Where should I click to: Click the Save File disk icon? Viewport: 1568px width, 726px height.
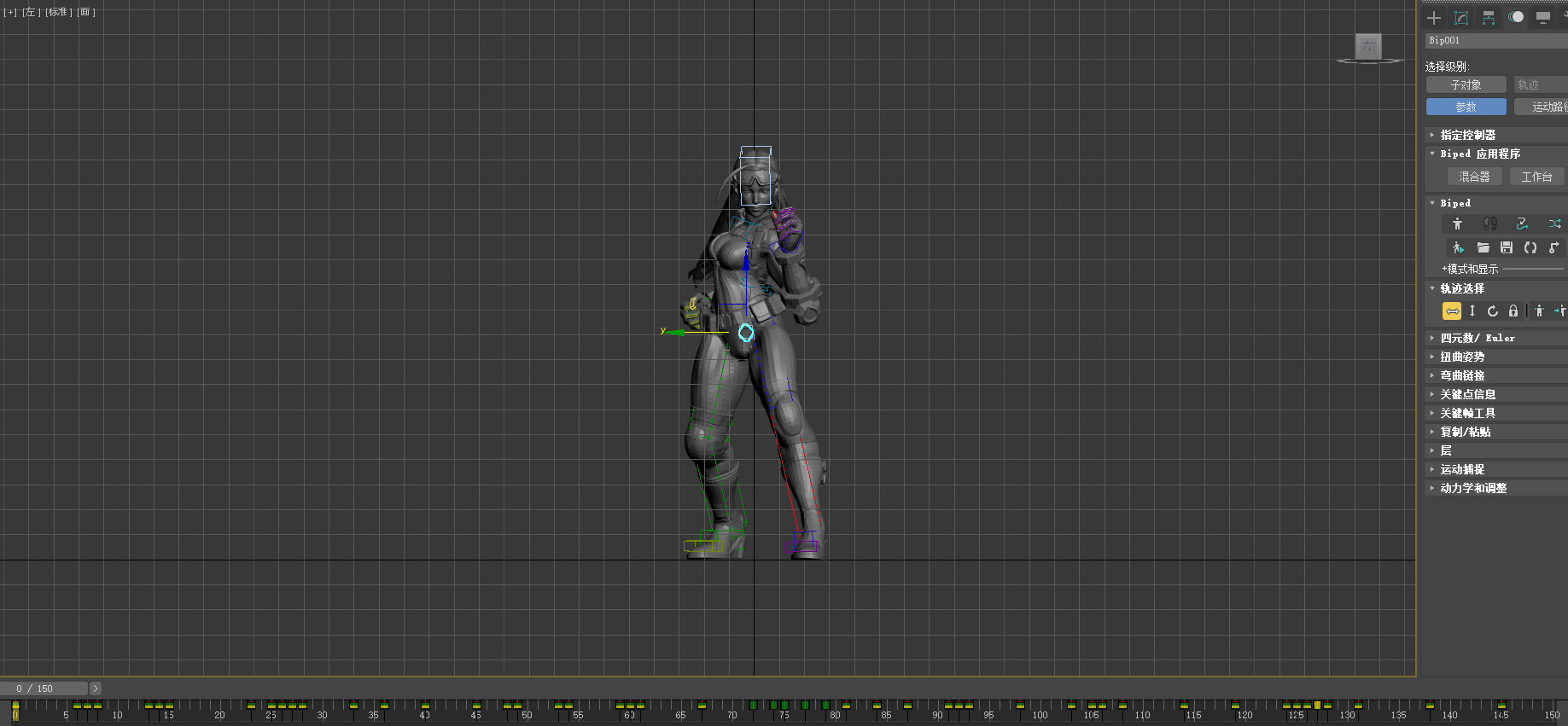point(1507,248)
